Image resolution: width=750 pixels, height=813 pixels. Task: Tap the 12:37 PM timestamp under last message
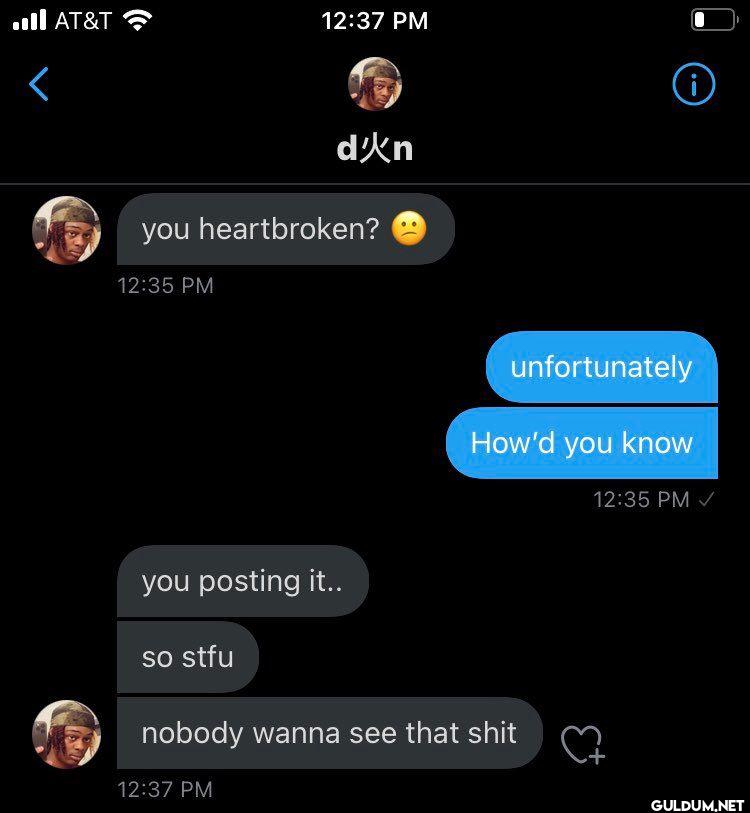point(165,790)
